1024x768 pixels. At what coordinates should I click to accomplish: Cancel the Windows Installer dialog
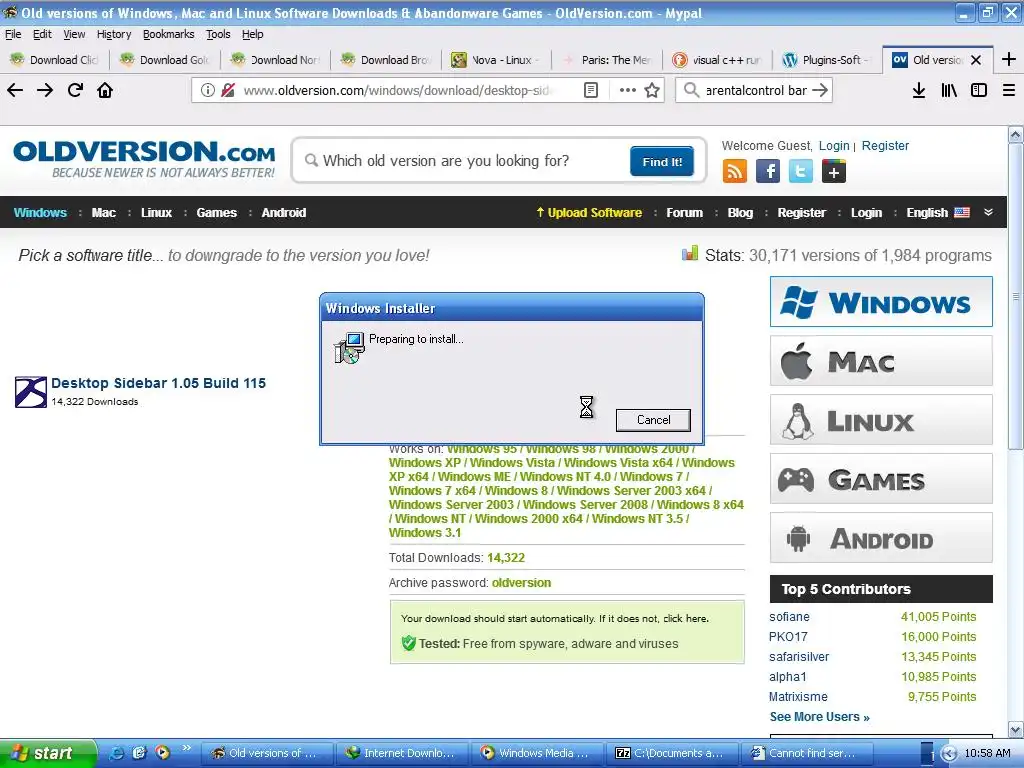(x=653, y=420)
